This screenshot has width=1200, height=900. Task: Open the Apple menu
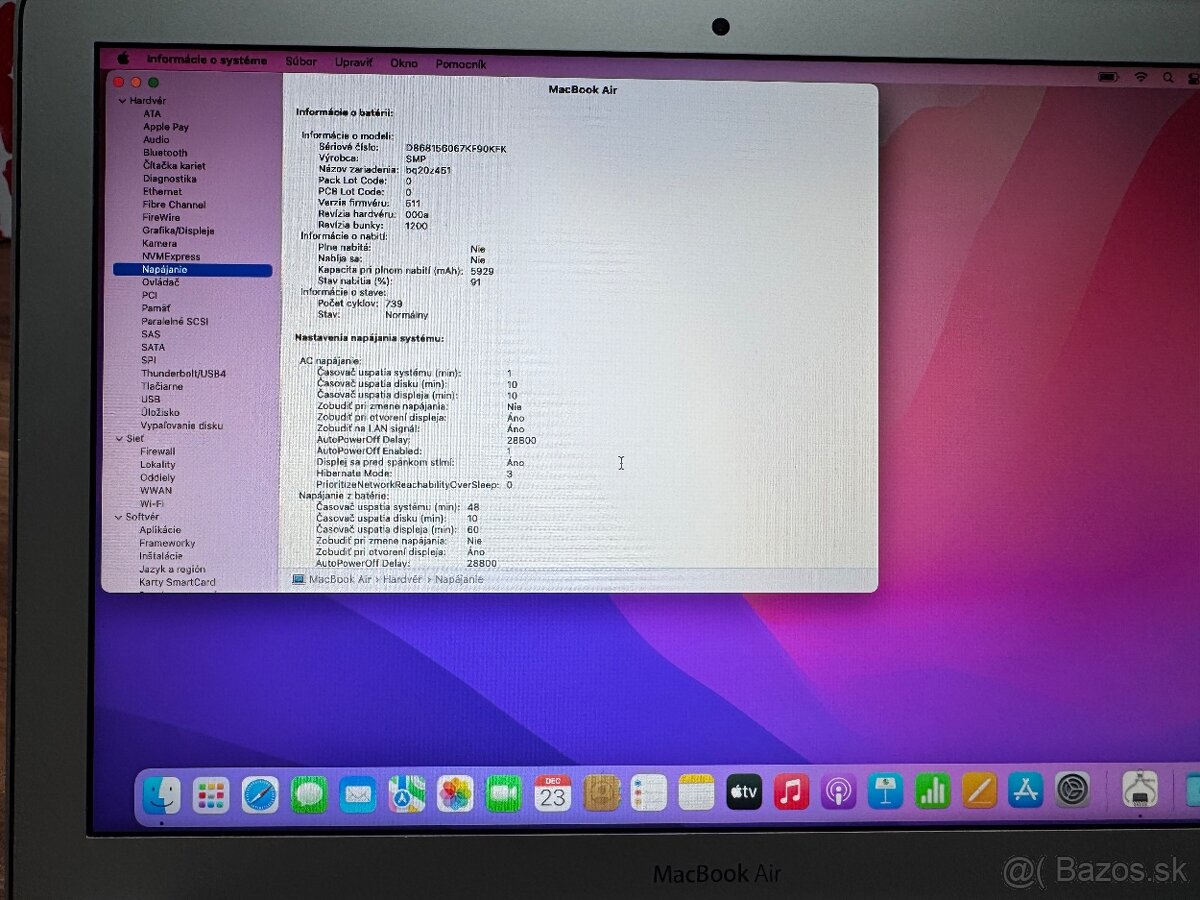[x=122, y=60]
